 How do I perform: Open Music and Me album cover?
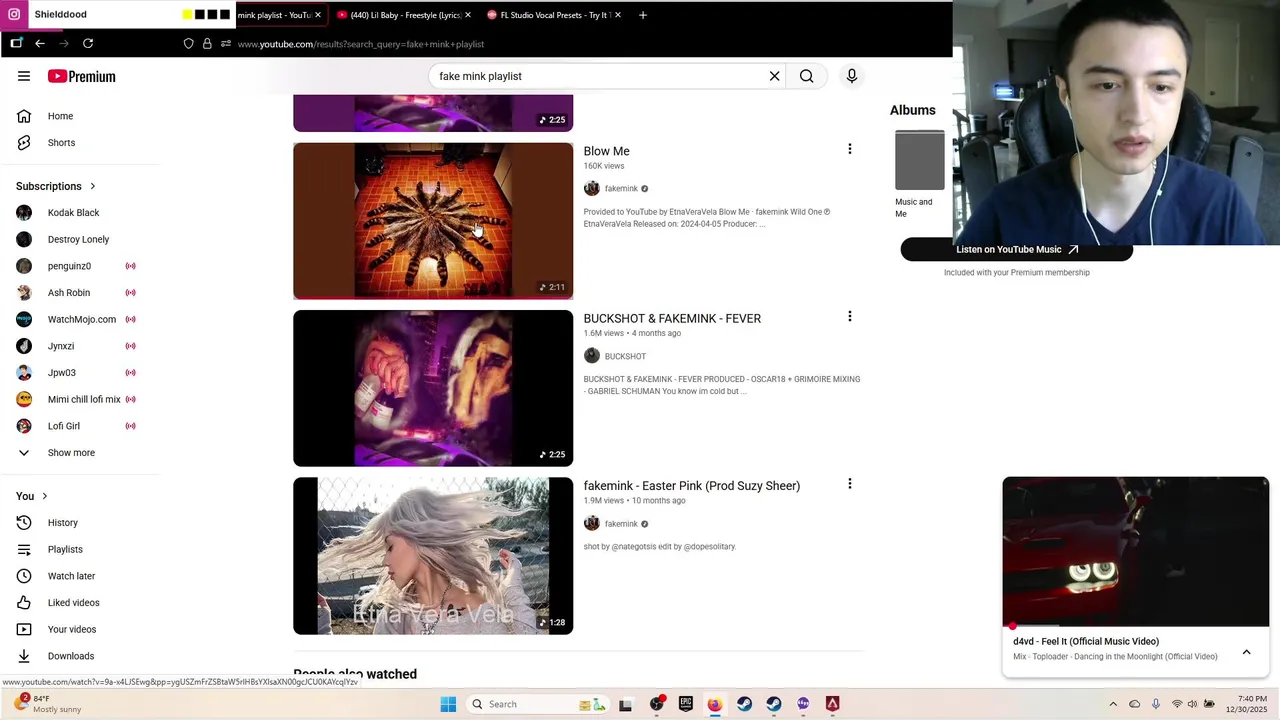coord(919,160)
